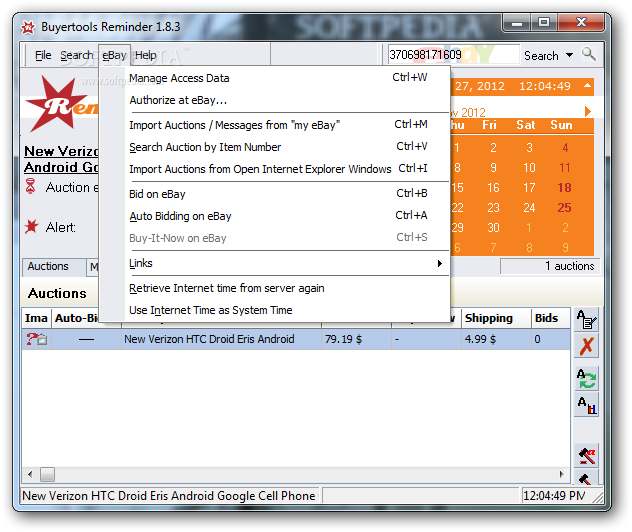Click the 4.99 $ shipping cell
This screenshot has width=632, height=532.
496,339
